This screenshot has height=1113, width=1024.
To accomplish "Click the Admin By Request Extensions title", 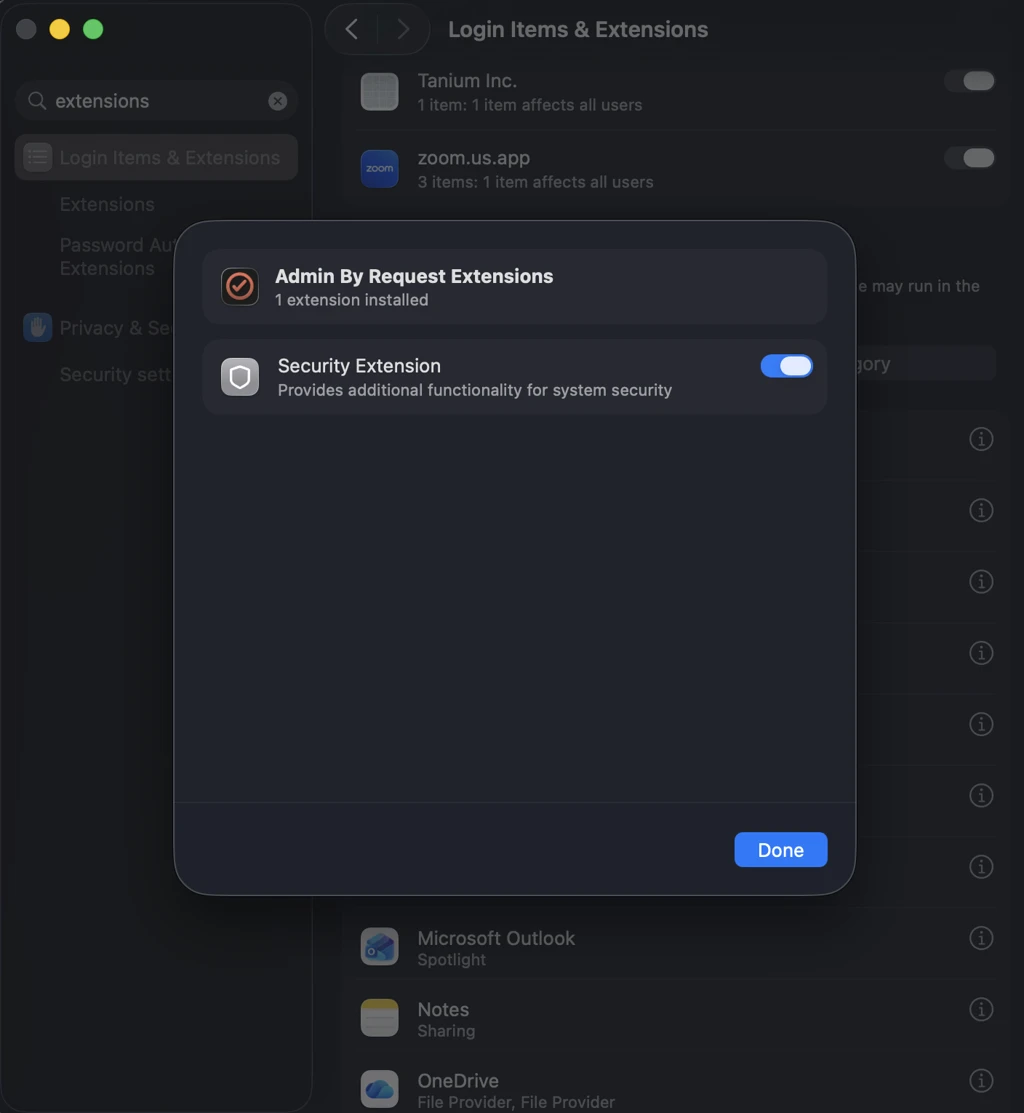I will [x=414, y=276].
